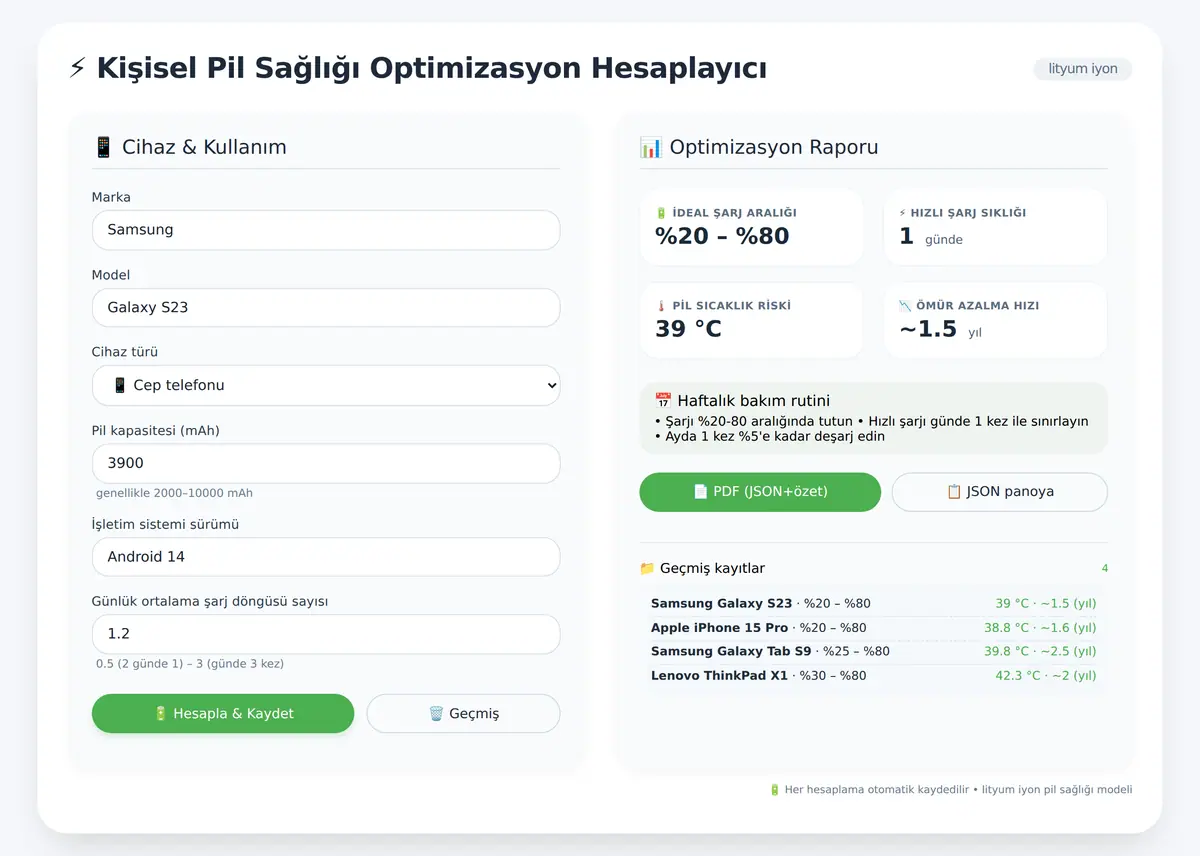This screenshot has width=1200, height=856.
Task: Click the Geçmiş clear button
Action: tap(463, 714)
